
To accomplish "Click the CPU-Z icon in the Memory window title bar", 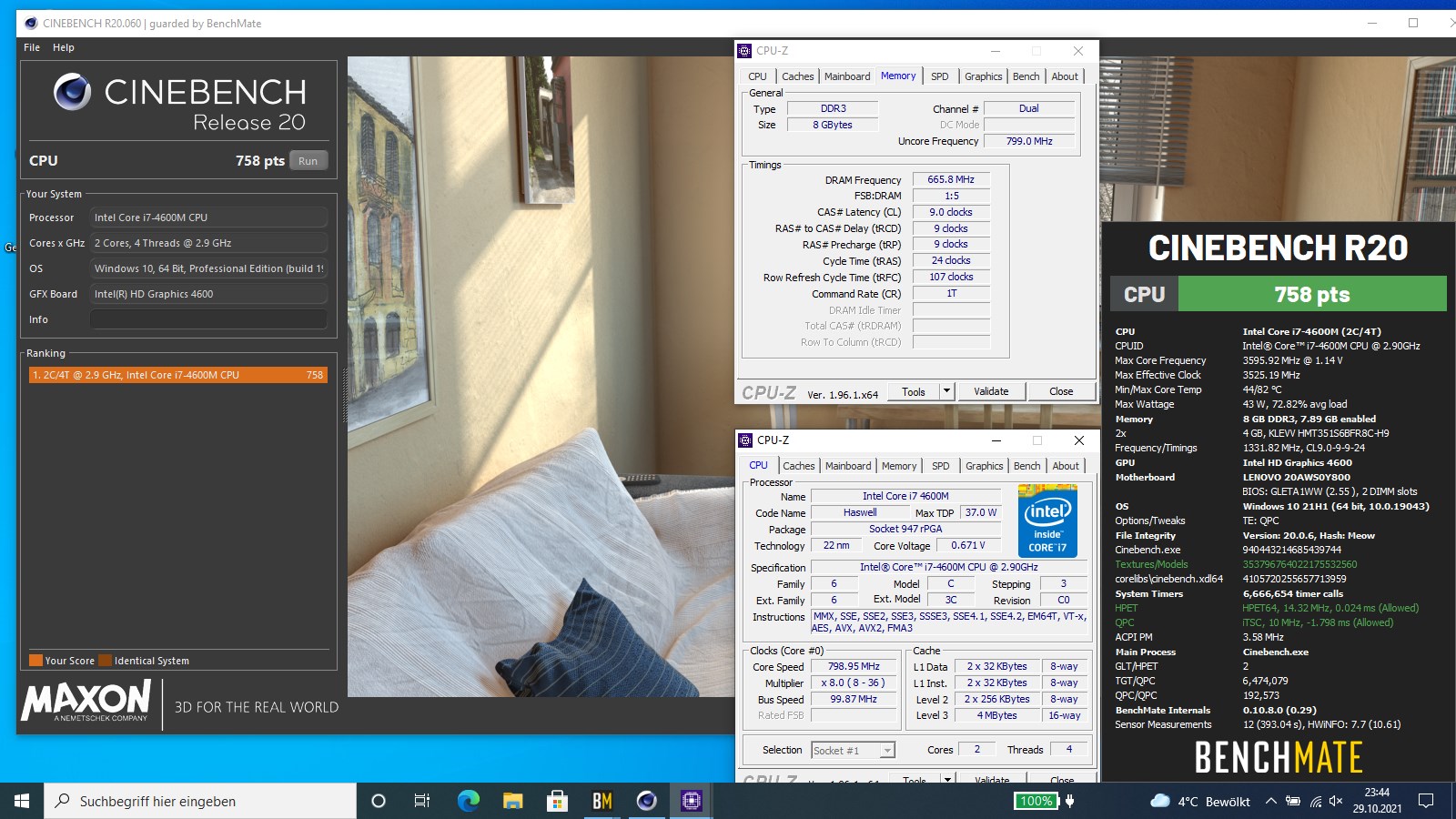I will click(745, 51).
